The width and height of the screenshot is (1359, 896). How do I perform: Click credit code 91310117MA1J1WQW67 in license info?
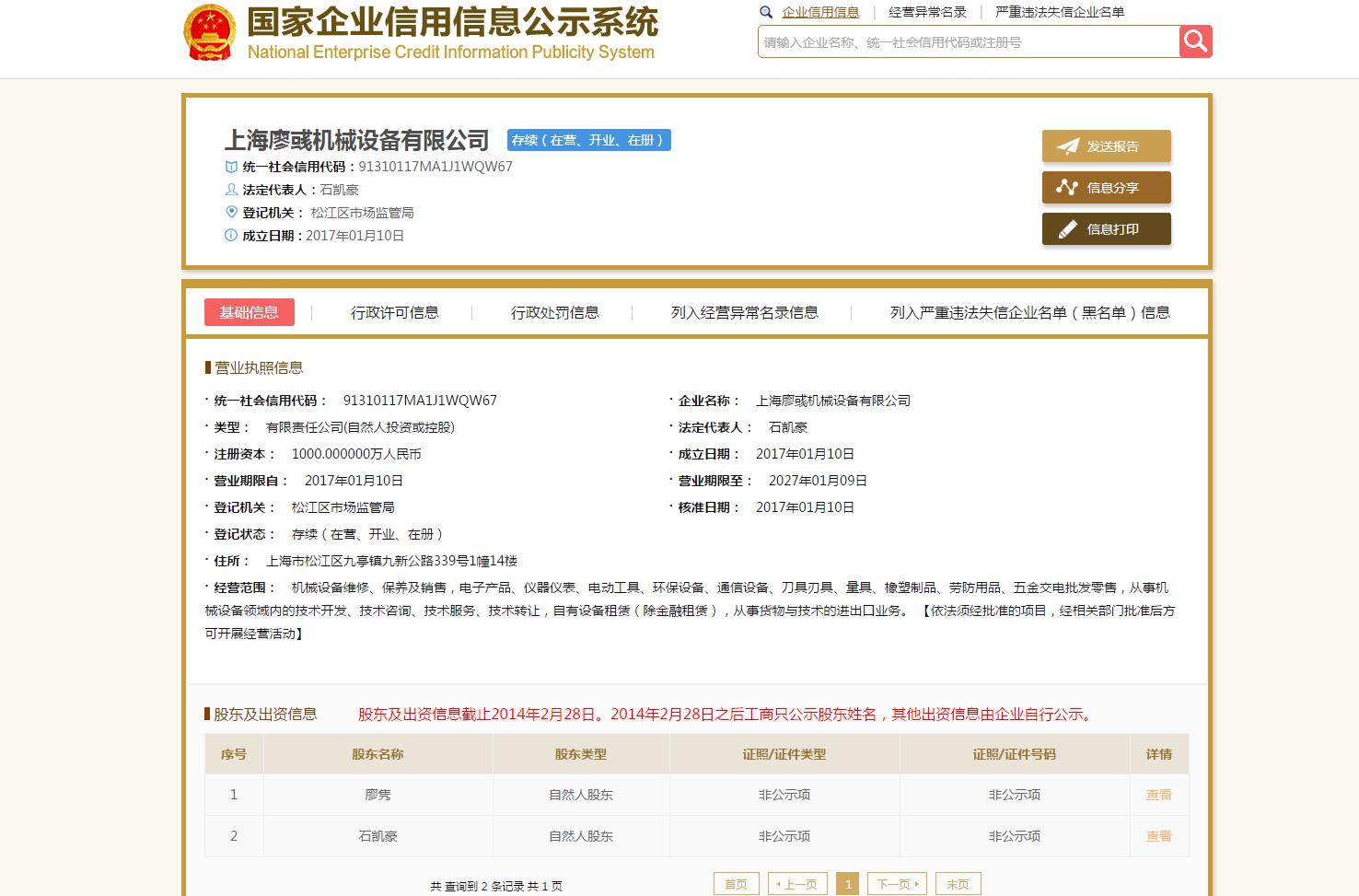(420, 401)
